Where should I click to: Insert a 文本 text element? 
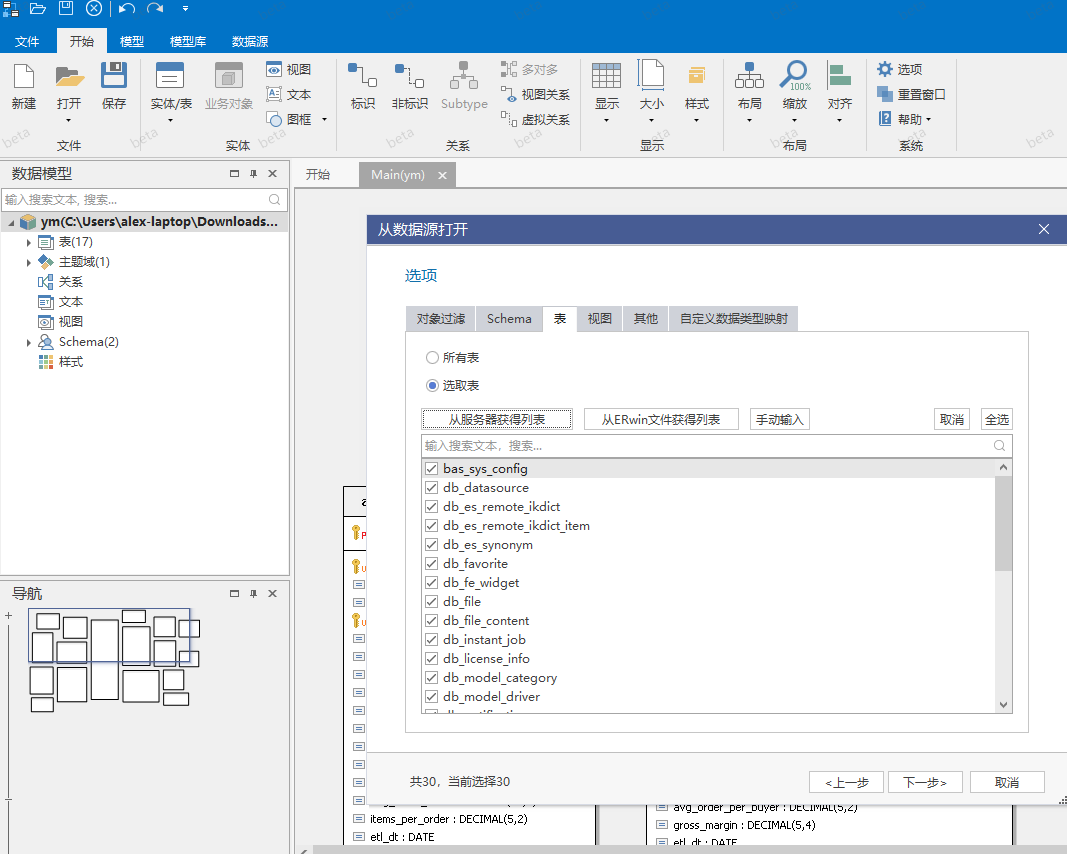[289, 95]
